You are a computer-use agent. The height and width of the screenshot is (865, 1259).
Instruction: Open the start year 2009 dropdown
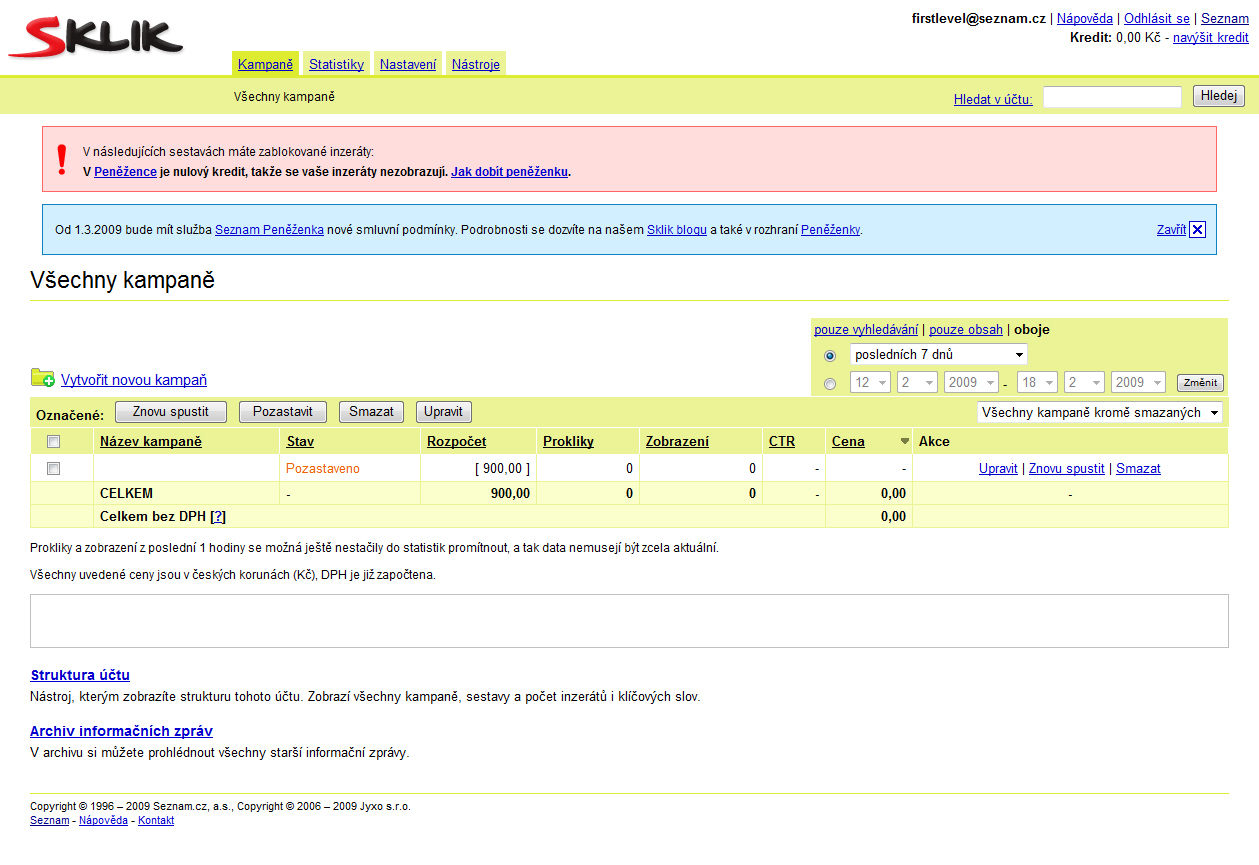(x=971, y=382)
